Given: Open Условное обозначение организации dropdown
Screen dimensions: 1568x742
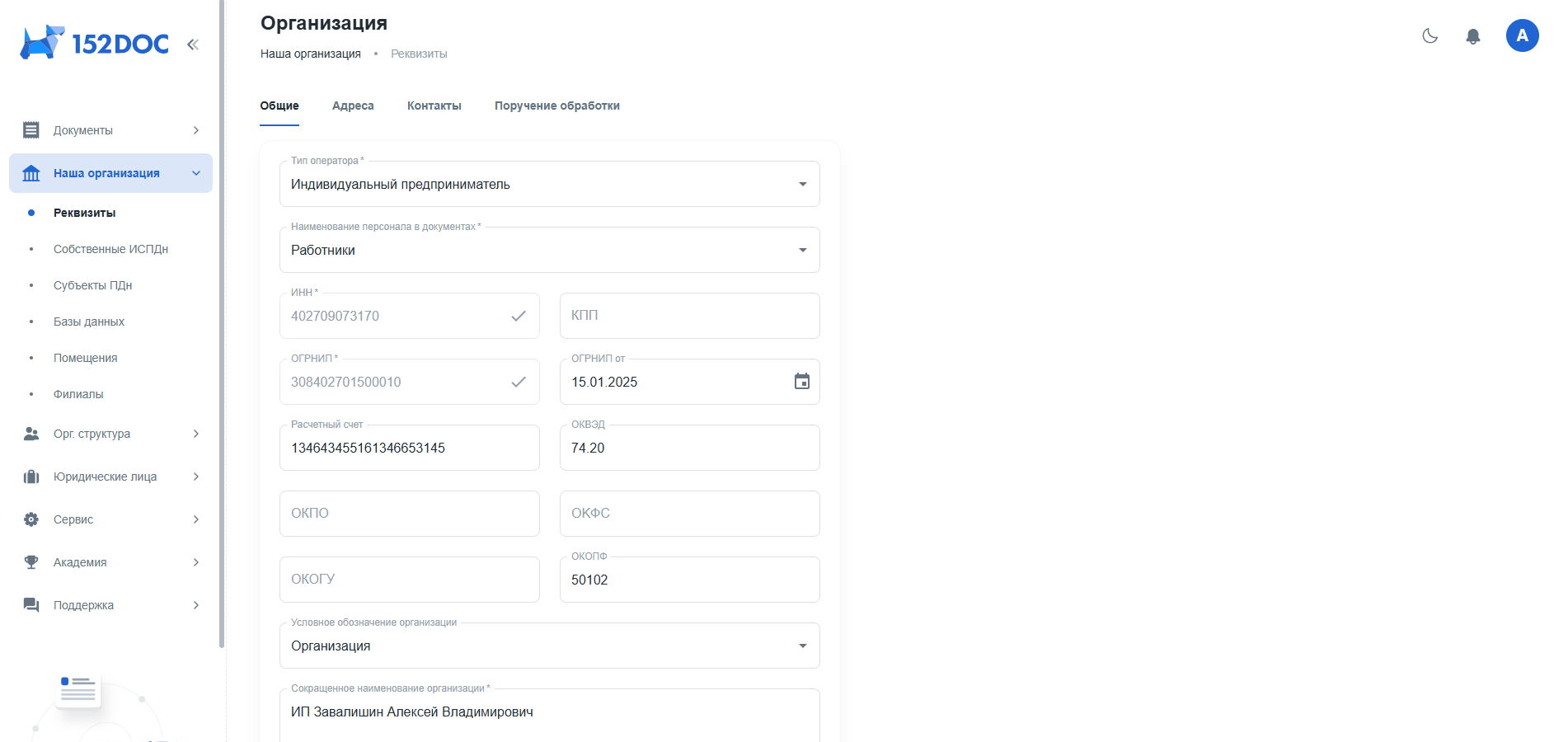Looking at the screenshot, I should point(549,646).
